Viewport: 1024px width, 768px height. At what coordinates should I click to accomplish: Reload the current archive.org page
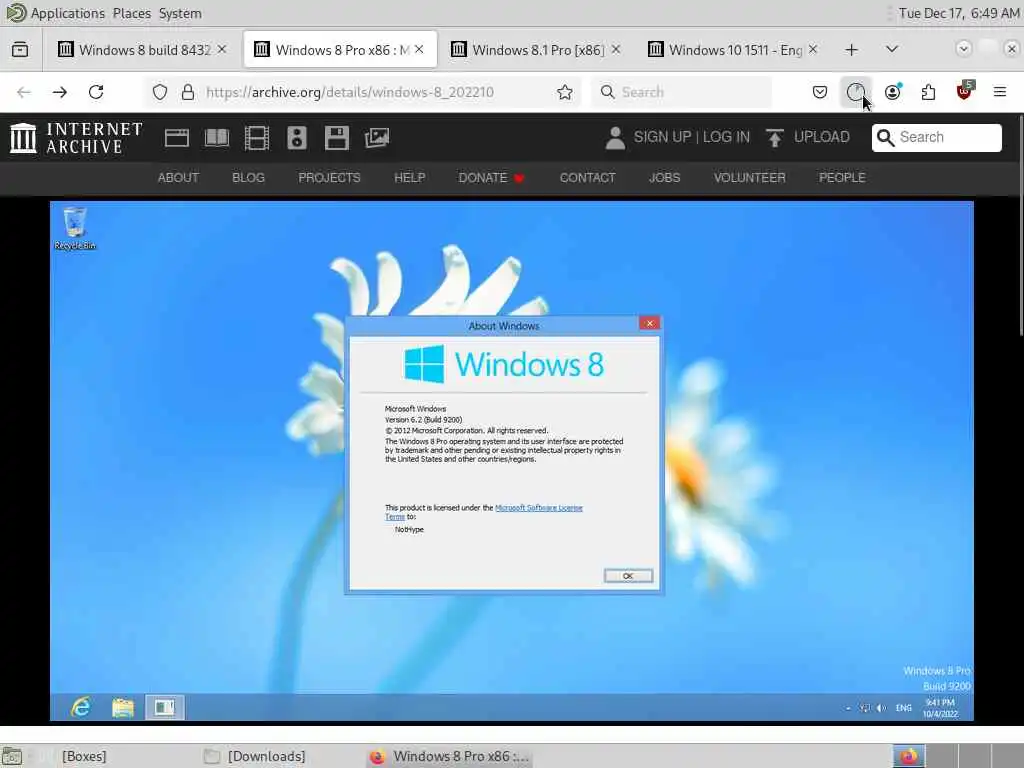tap(96, 92)
